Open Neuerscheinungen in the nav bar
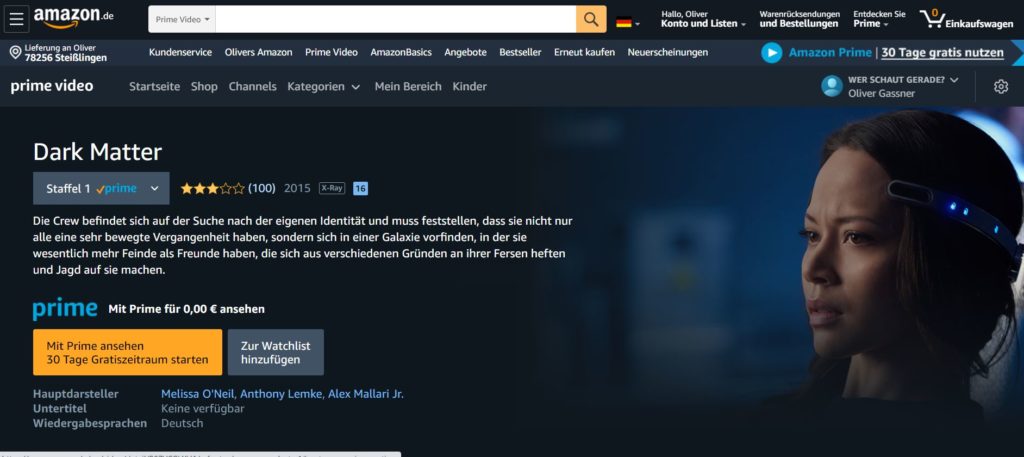The height and width of the screenshot is (457, 1024). click(x=667, y=52)
